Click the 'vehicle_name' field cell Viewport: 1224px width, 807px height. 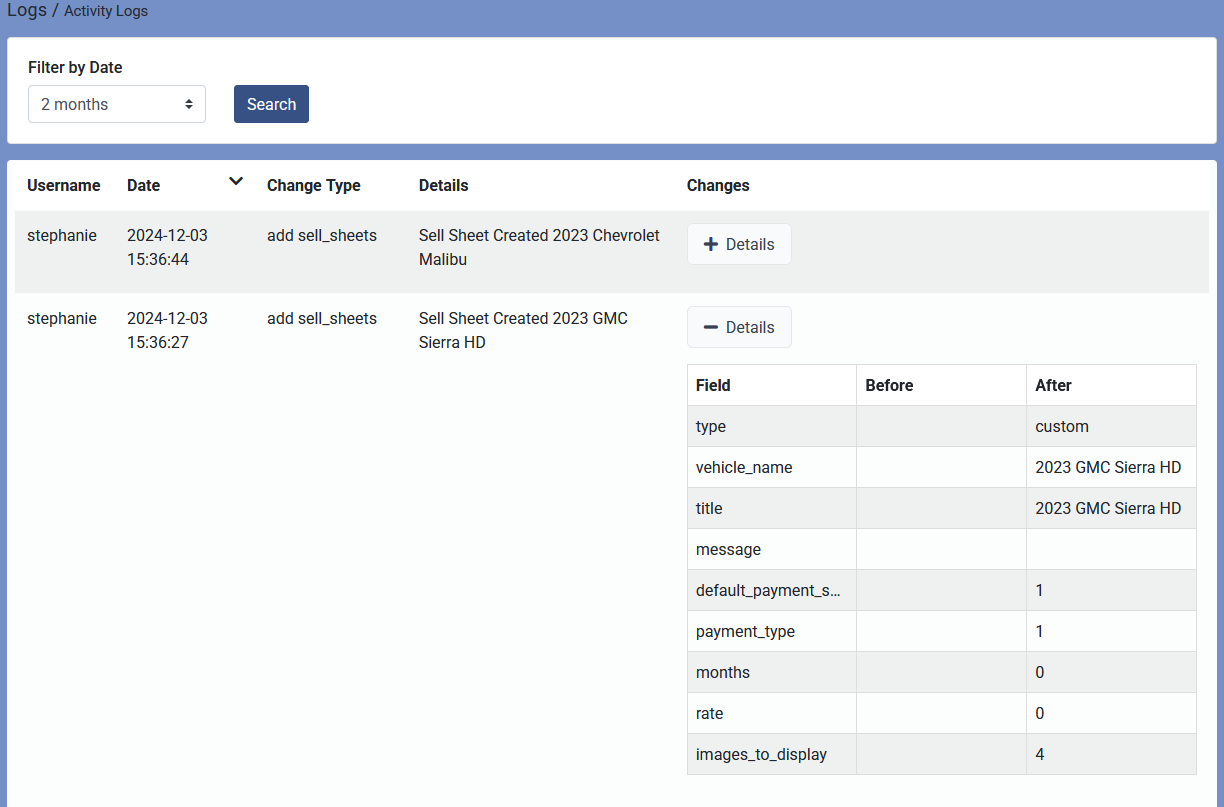pos(772,467)
